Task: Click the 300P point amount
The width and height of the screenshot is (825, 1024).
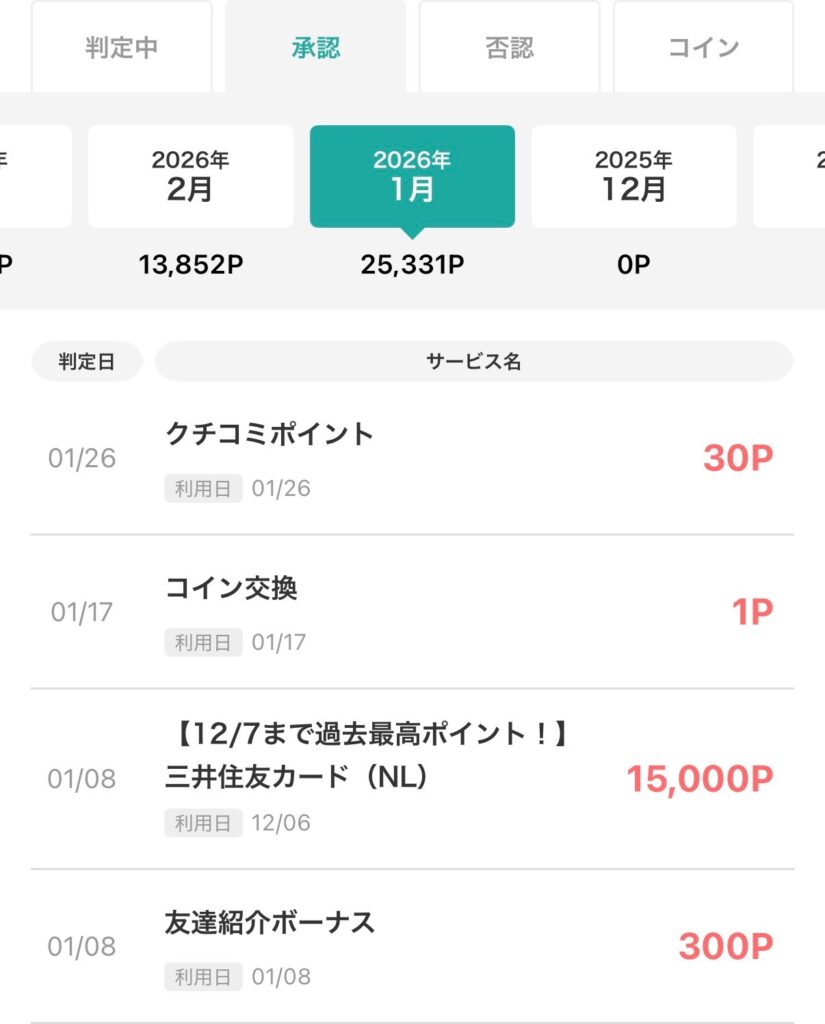Action: (x=725, y=946)
